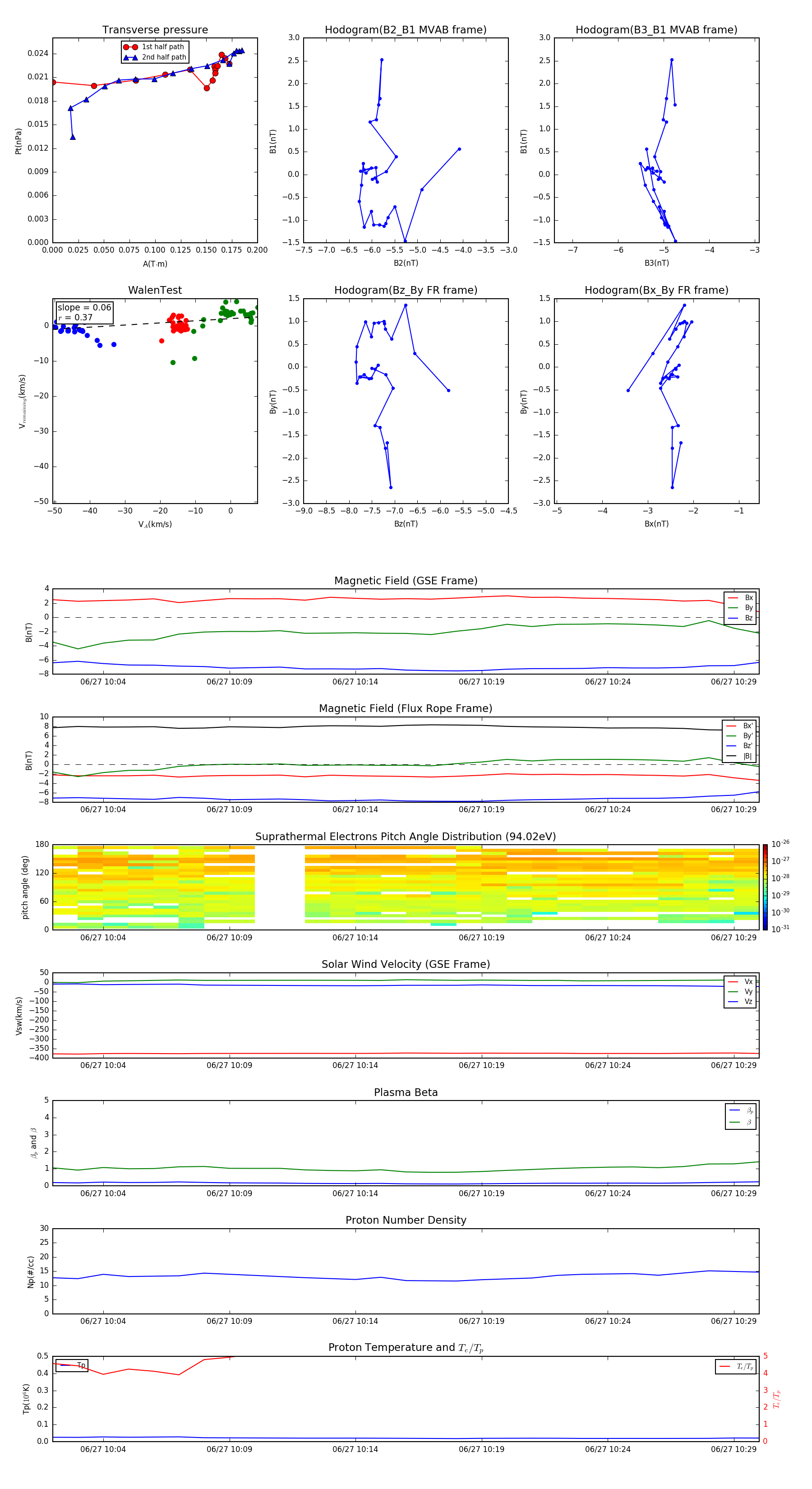Click the 'B3(nT)' axis label
Viewport: 812px width, 1489px height.
(x=656, y=263)
